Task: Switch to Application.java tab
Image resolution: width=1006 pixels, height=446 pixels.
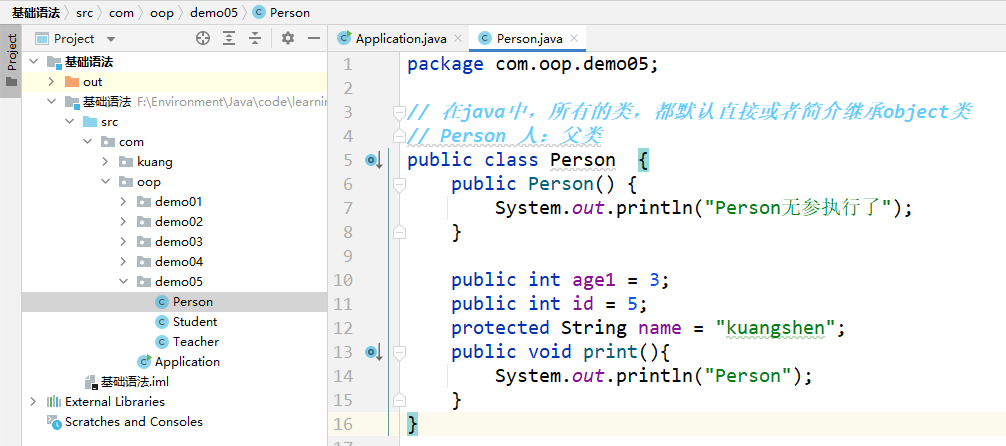Action: [x=401, y=39]
